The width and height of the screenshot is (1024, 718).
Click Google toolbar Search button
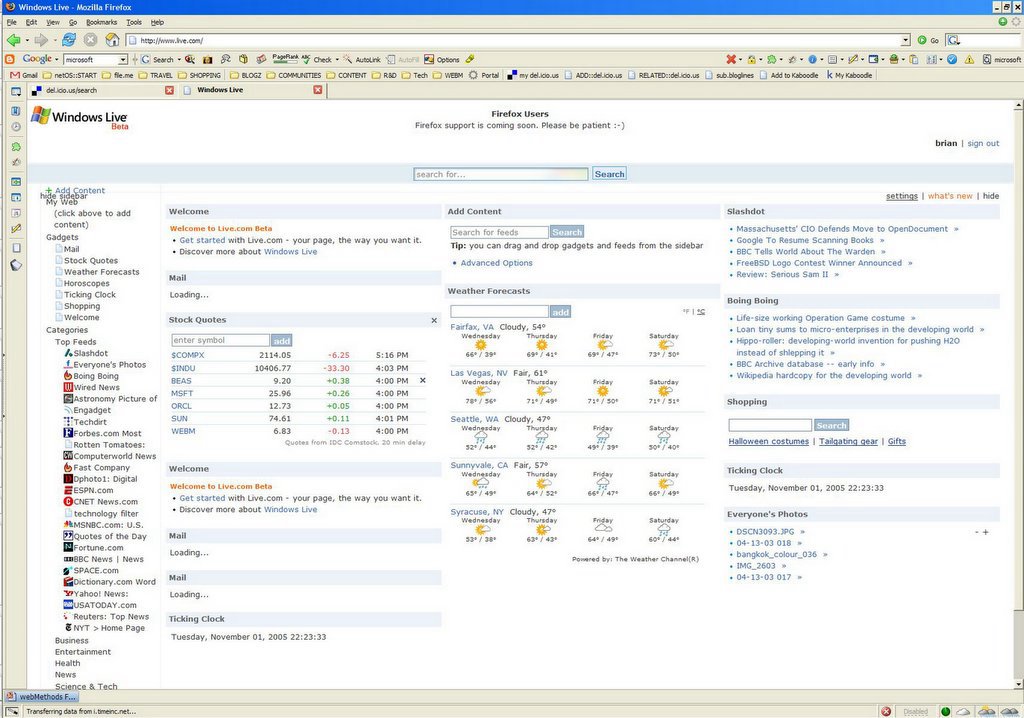pos(158,59)
